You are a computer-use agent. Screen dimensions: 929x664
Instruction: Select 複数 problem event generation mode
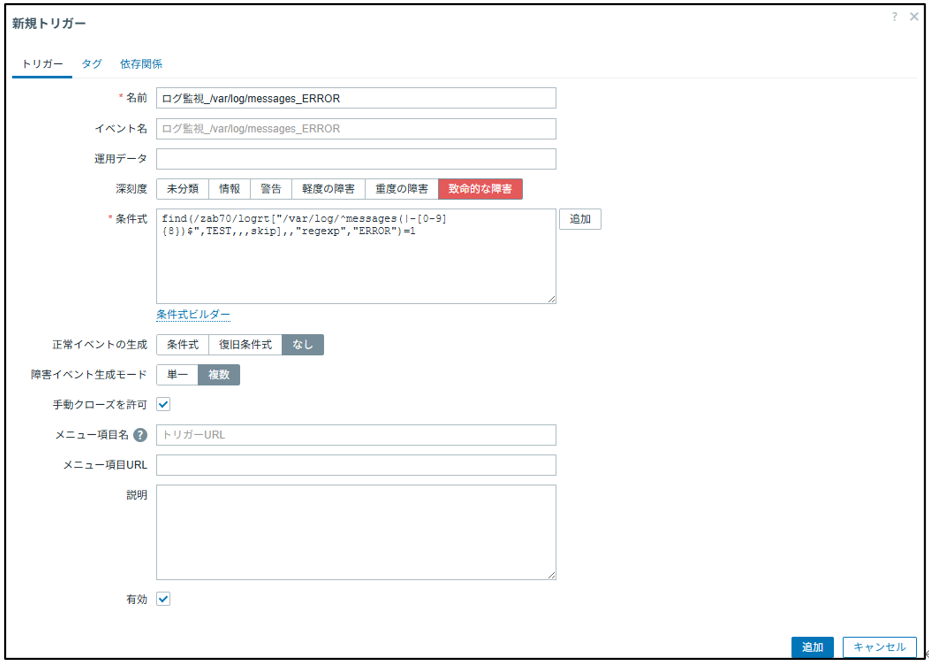click(218, 375)
